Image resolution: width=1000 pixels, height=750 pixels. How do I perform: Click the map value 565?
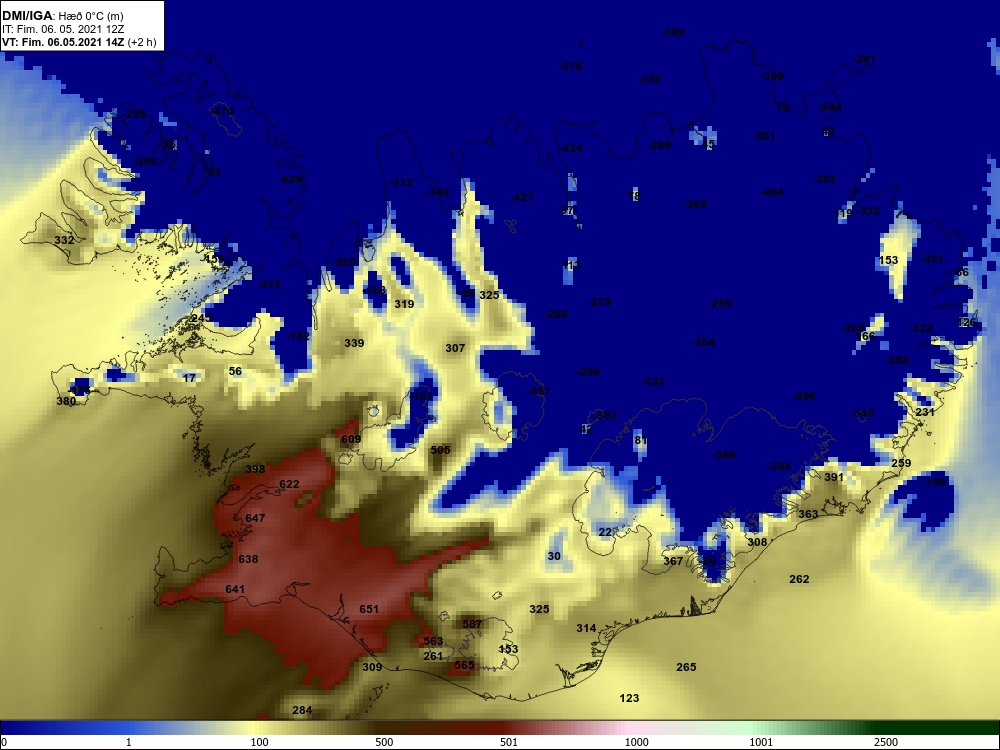click(x=464, y=665)
